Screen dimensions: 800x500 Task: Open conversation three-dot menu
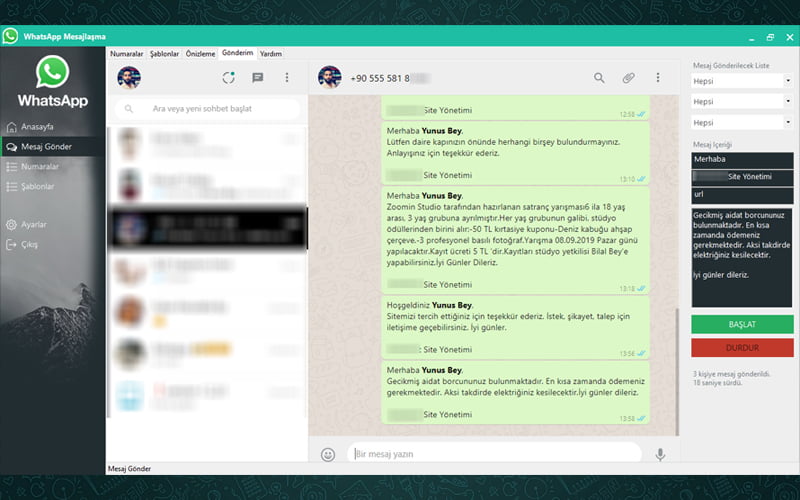click(x=658, y=78)
